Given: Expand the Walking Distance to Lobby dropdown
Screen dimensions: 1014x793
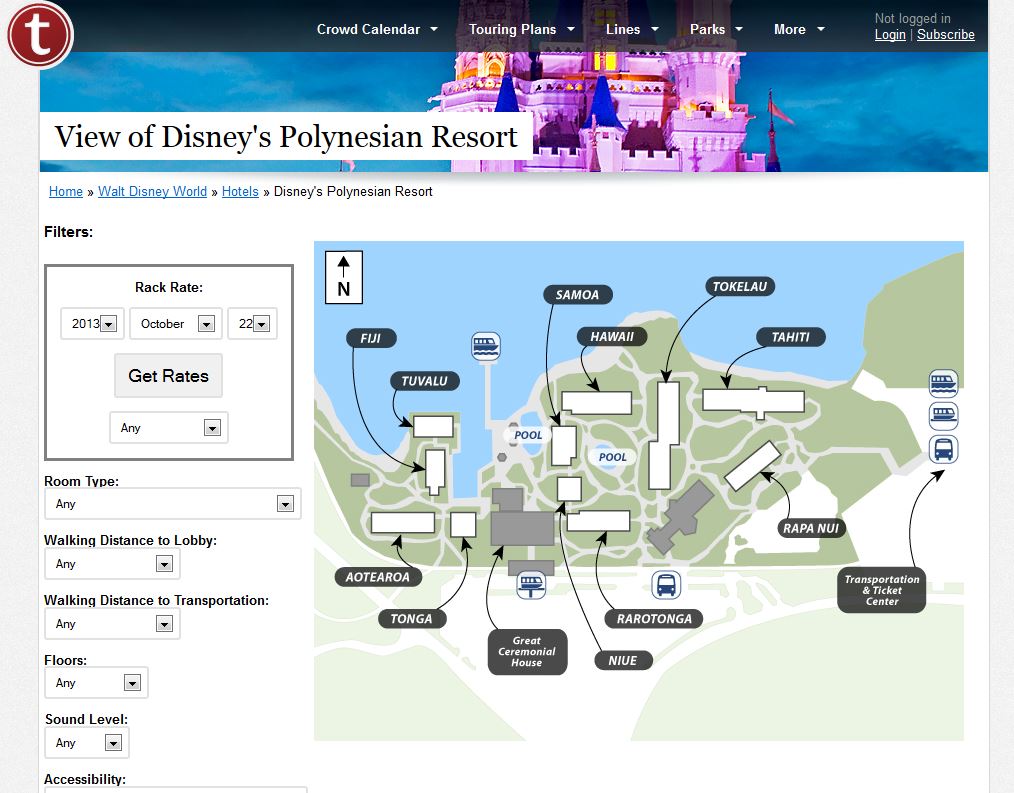Looking at the screenshot, I should point(112,563).
